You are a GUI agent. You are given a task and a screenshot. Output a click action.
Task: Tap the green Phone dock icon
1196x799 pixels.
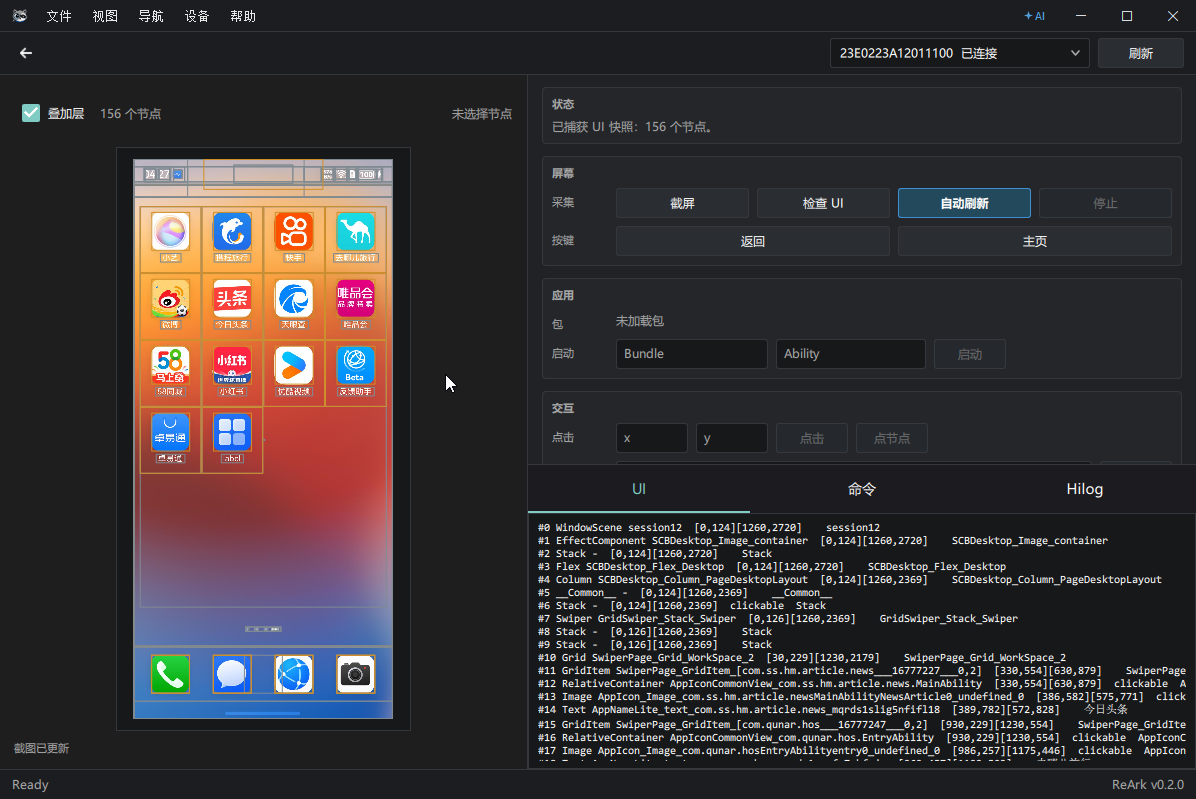pos(170,674)
